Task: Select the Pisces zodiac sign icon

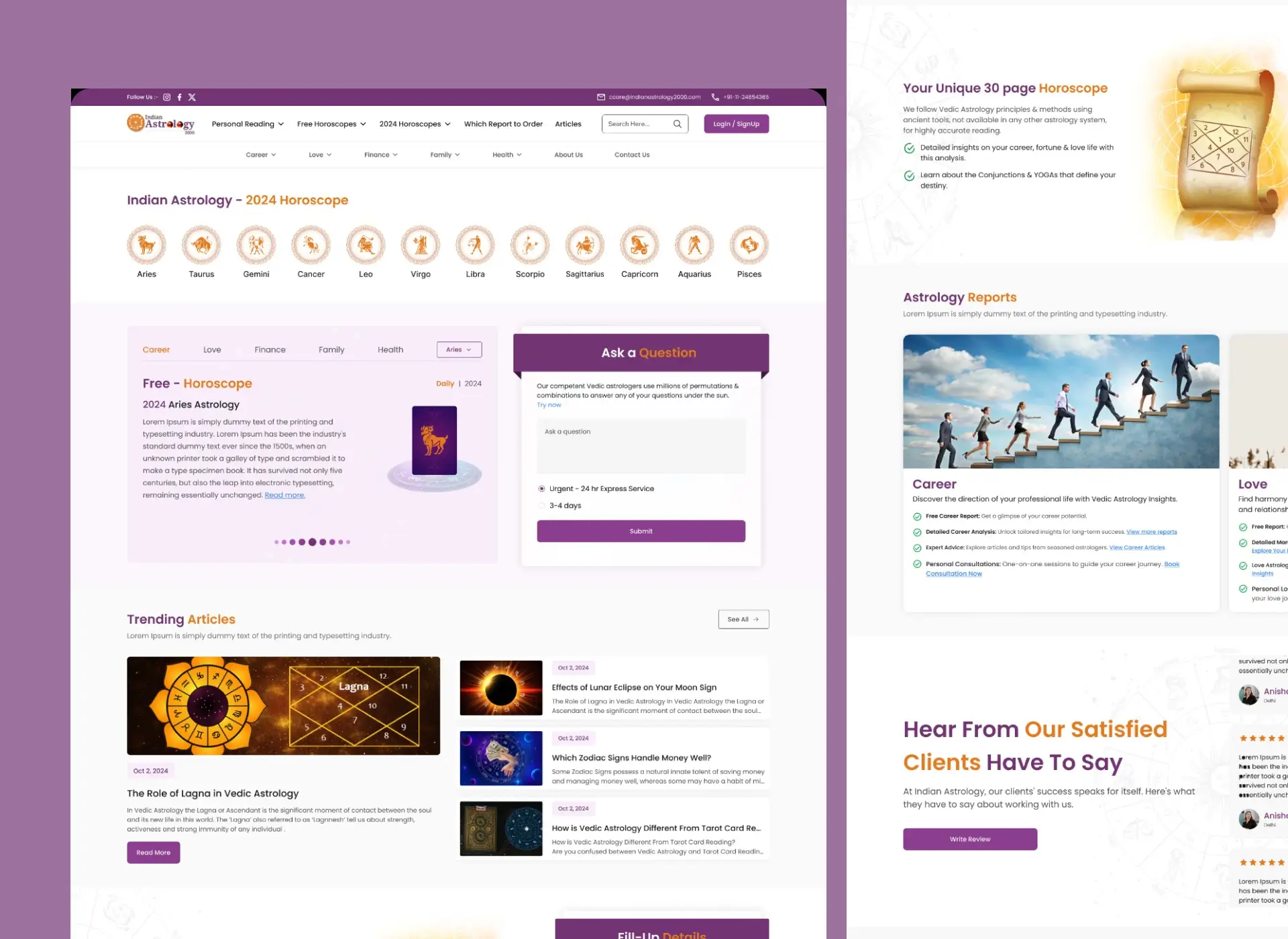Action: 749,245
